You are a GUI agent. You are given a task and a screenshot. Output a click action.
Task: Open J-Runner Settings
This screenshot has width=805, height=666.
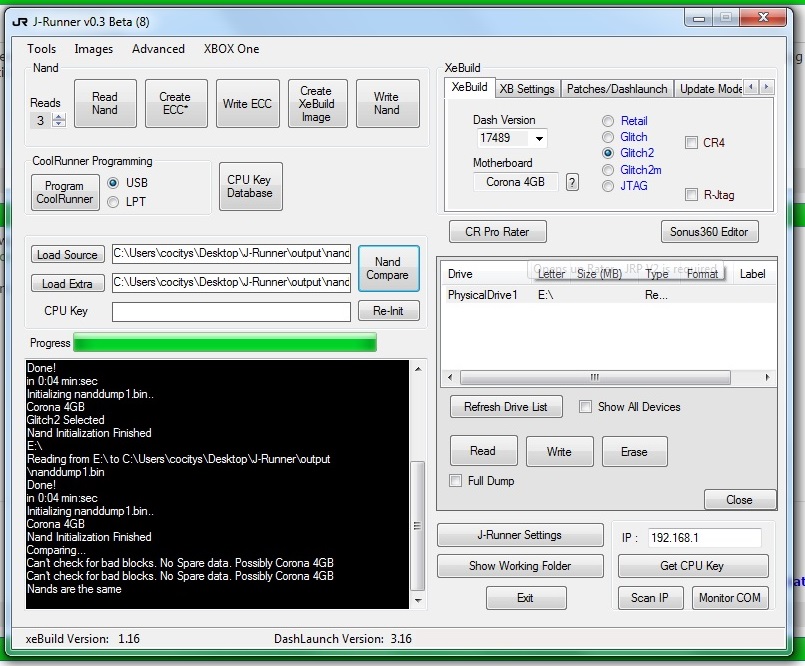(520, 535)
